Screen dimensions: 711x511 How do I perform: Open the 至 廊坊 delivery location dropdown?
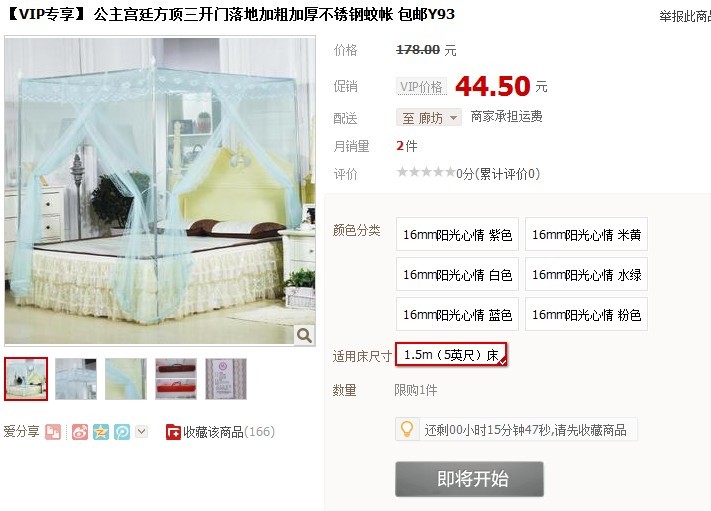pyautogui.click(x=429, y=117)
